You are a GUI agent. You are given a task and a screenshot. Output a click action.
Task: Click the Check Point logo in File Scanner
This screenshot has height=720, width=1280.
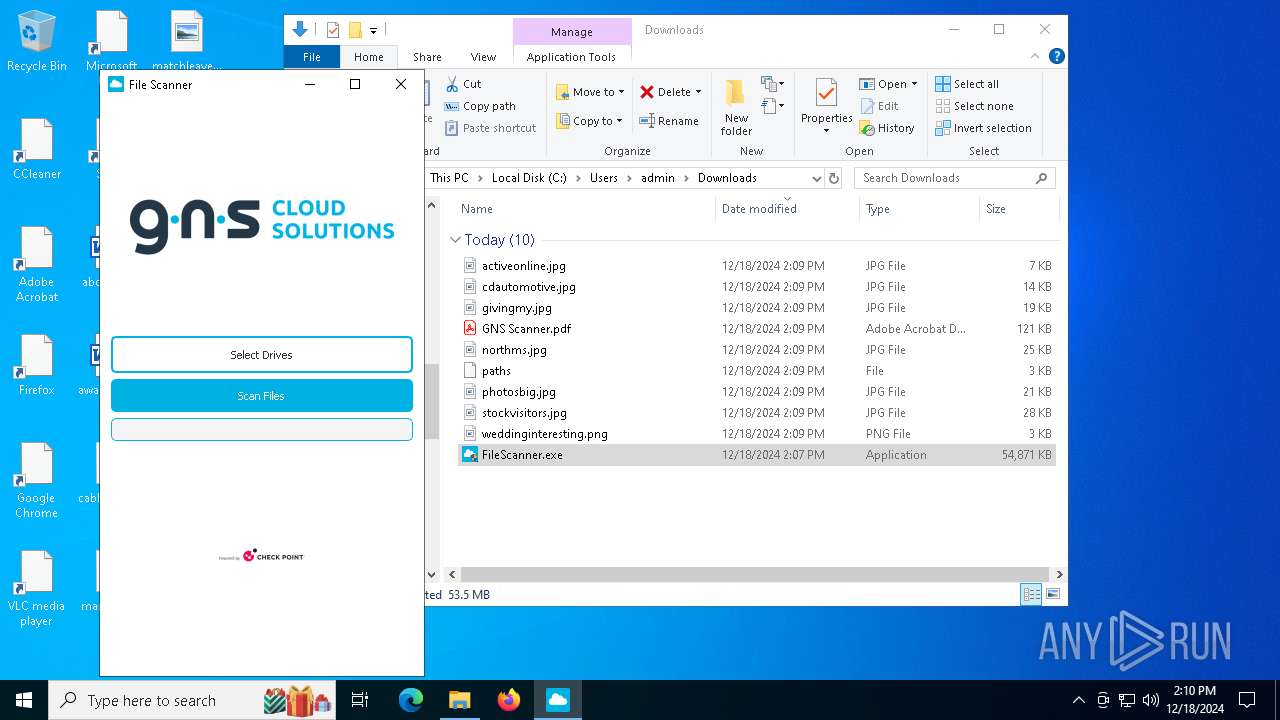(261, 556)
